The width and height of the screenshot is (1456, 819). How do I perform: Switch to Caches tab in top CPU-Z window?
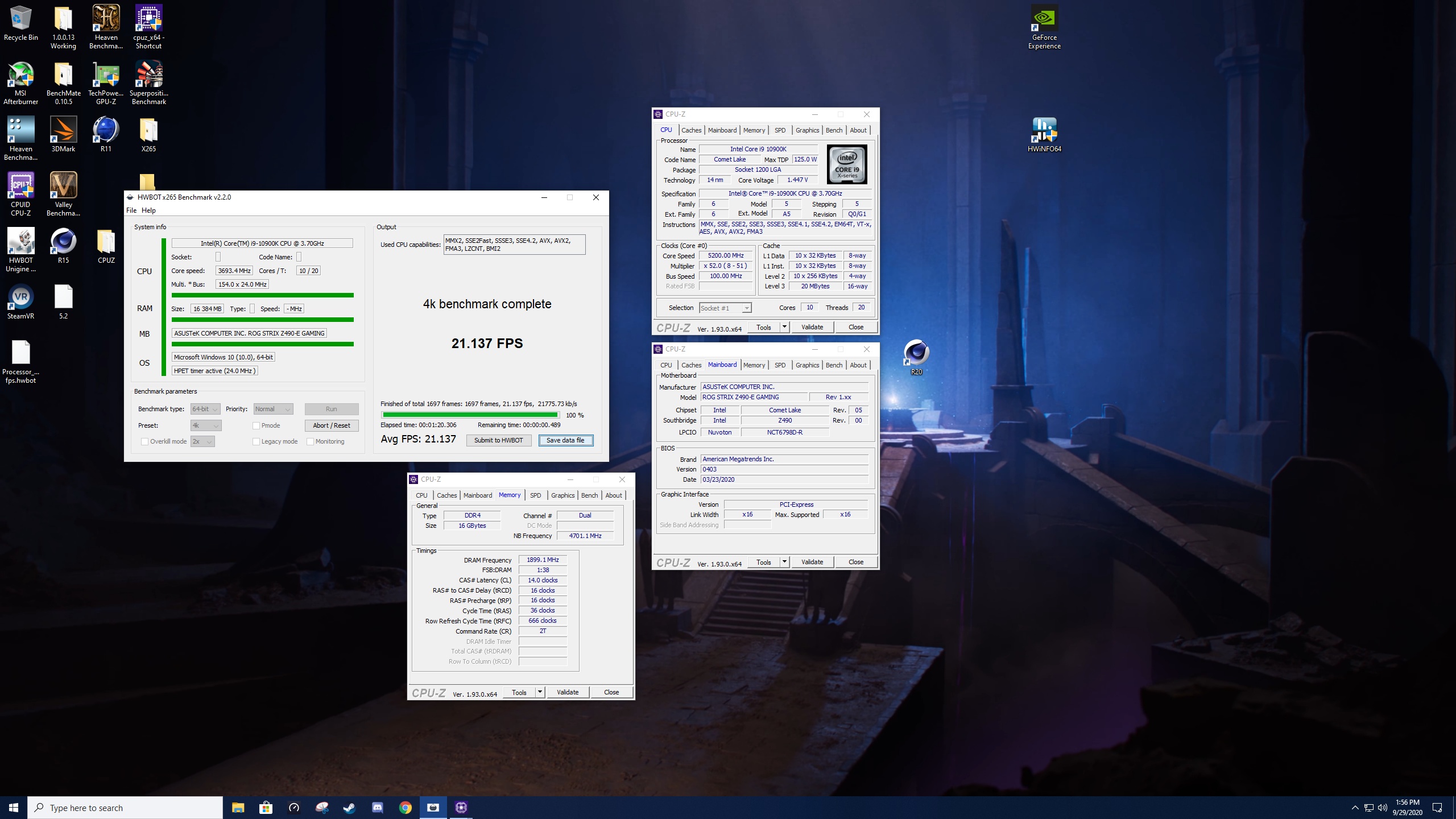click(691, 130)
